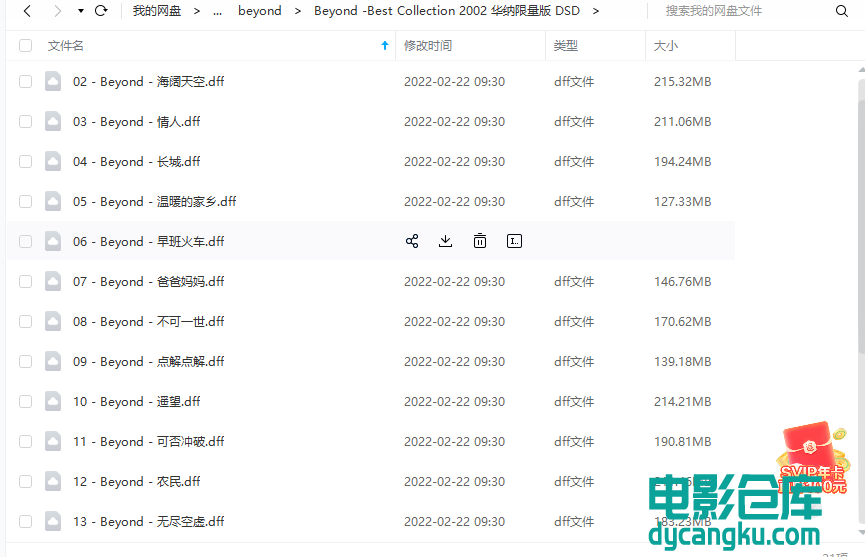
Task: Check the box for 03 - Beyond - 情人.dff
Action: click(25, 121)
